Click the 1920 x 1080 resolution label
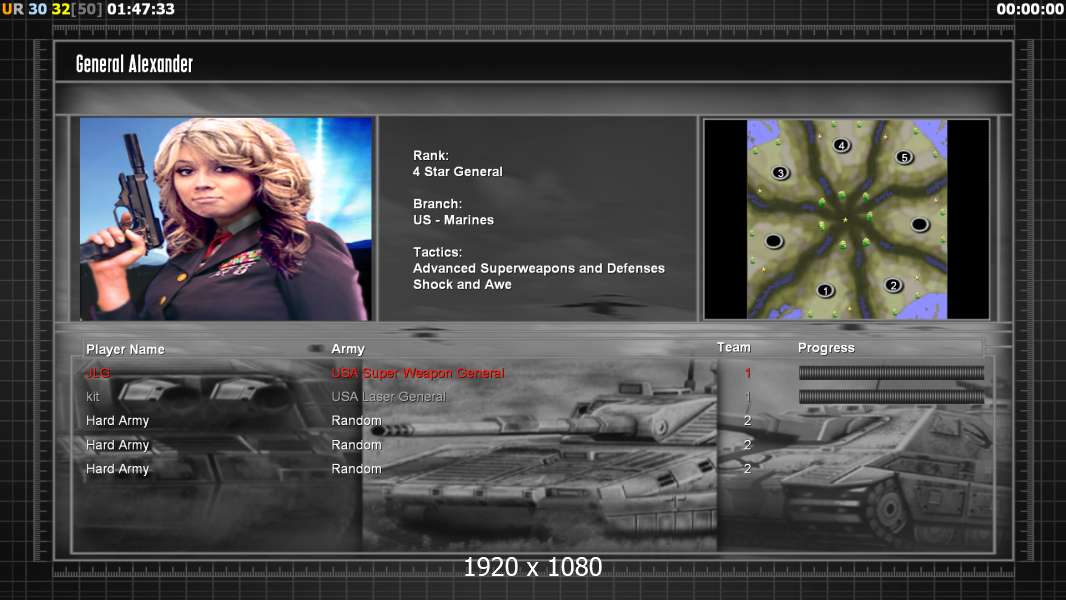1066x600 pixels. pyautogui.click(x=532, y=567)
